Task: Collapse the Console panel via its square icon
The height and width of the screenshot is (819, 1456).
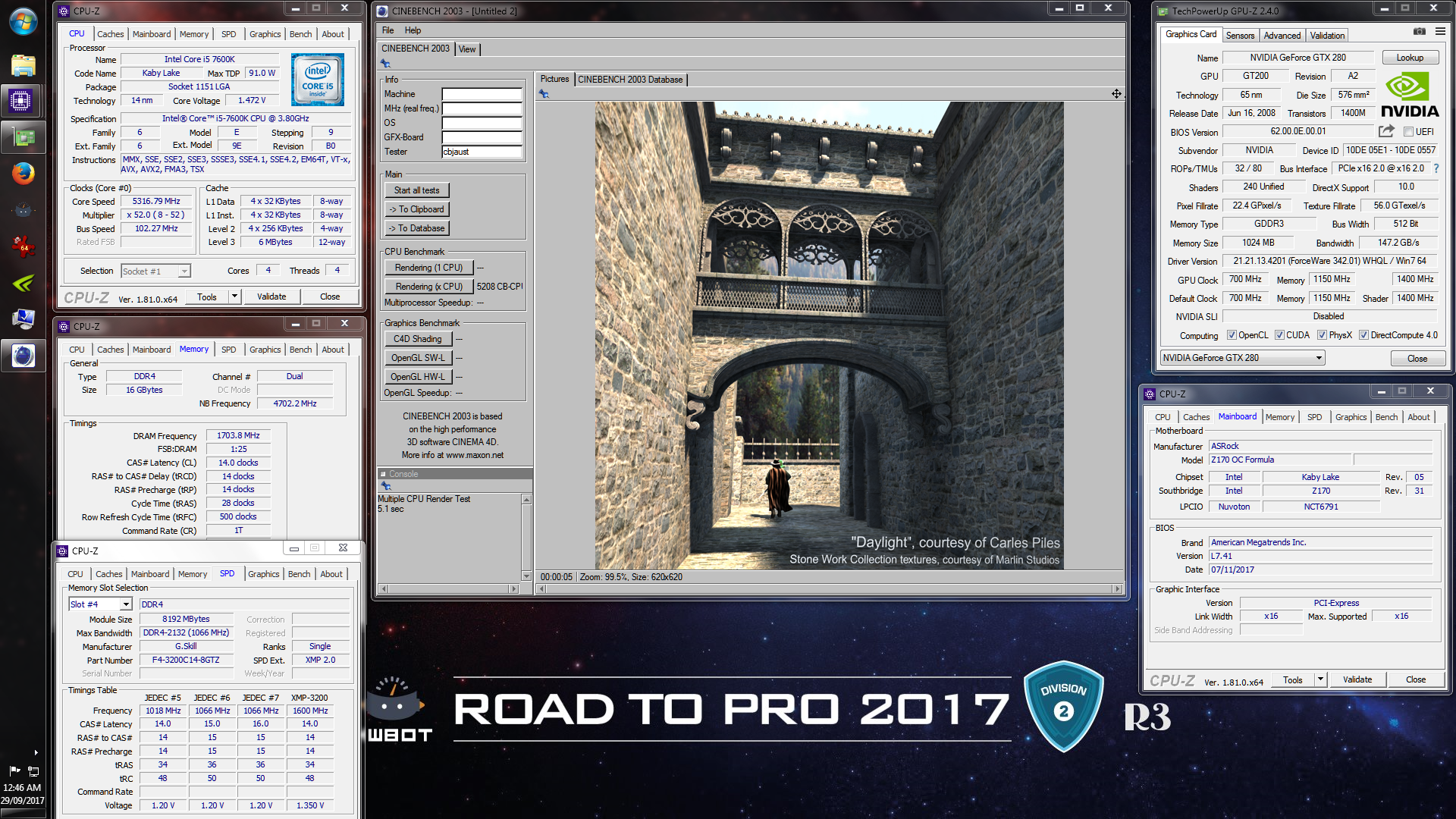Action: click(383, 474)
